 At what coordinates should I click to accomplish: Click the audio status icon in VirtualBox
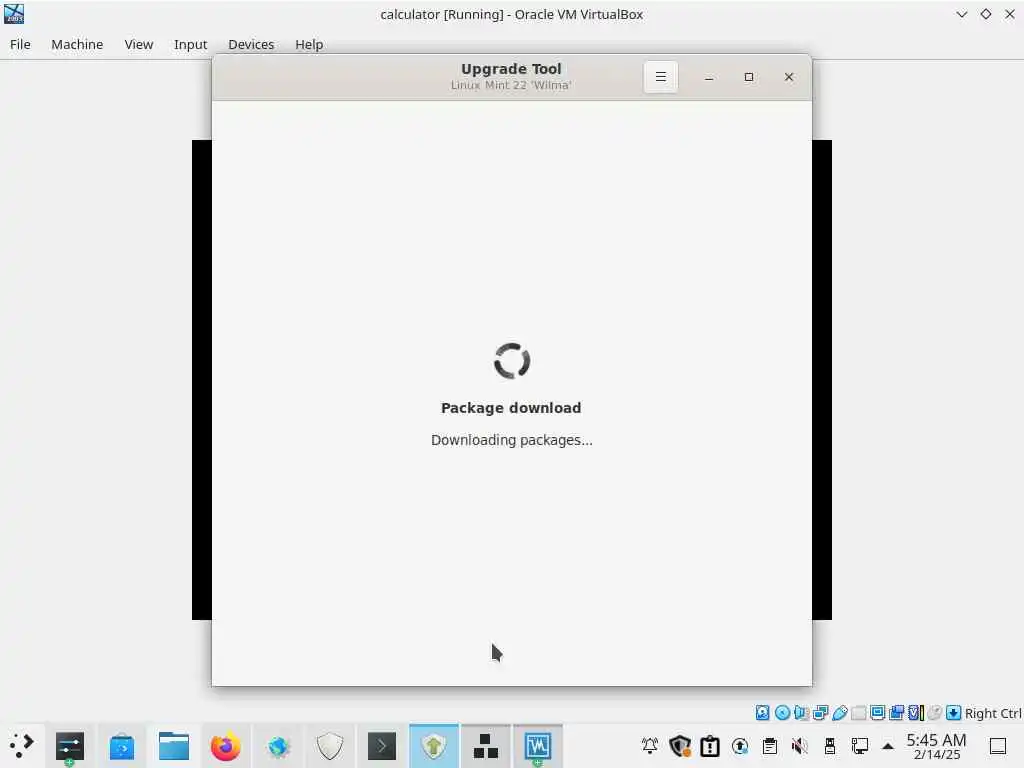click(801, 712)
